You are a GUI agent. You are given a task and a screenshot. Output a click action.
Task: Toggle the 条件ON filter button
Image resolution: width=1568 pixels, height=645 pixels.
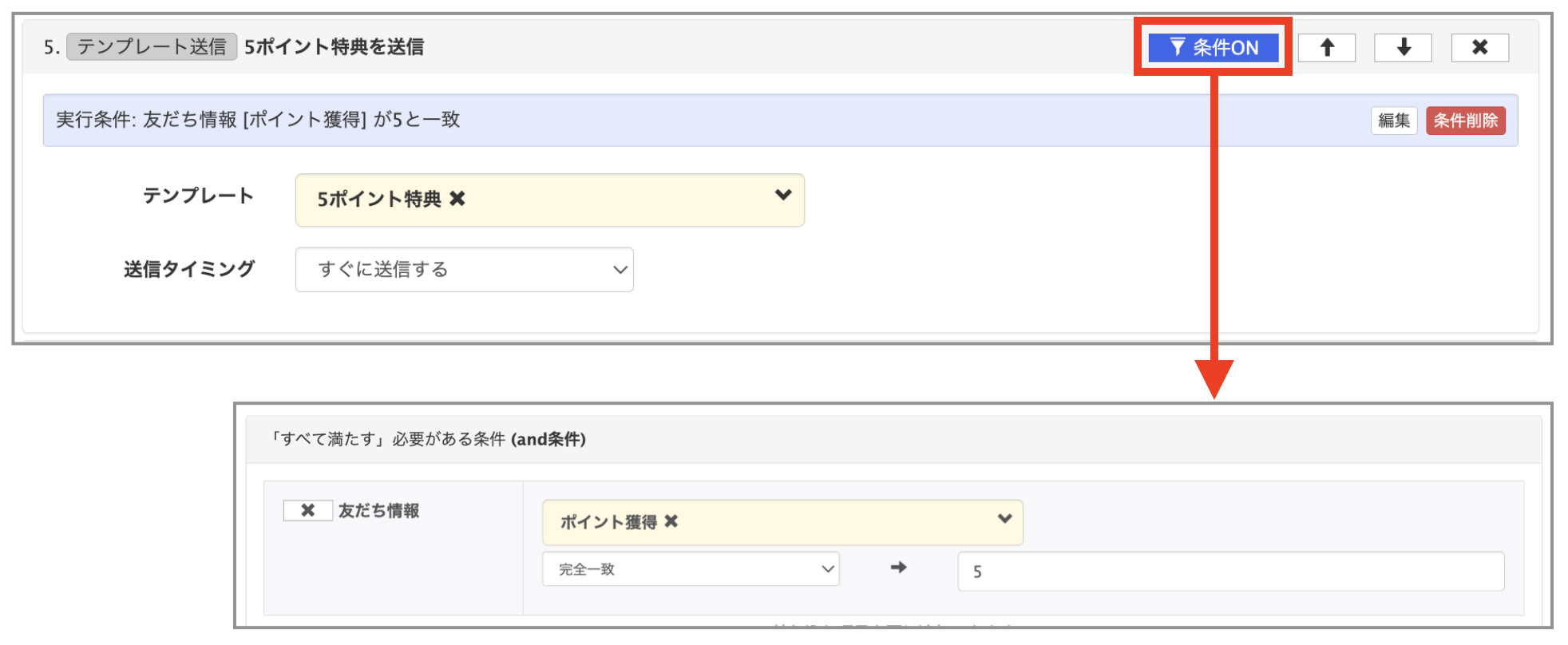1213,48
